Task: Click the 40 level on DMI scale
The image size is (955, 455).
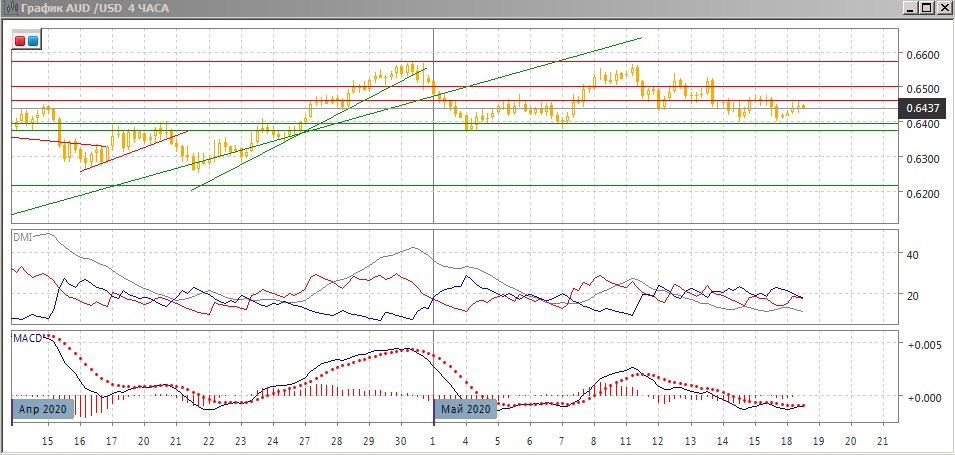Action: click(x=912, y=254)
